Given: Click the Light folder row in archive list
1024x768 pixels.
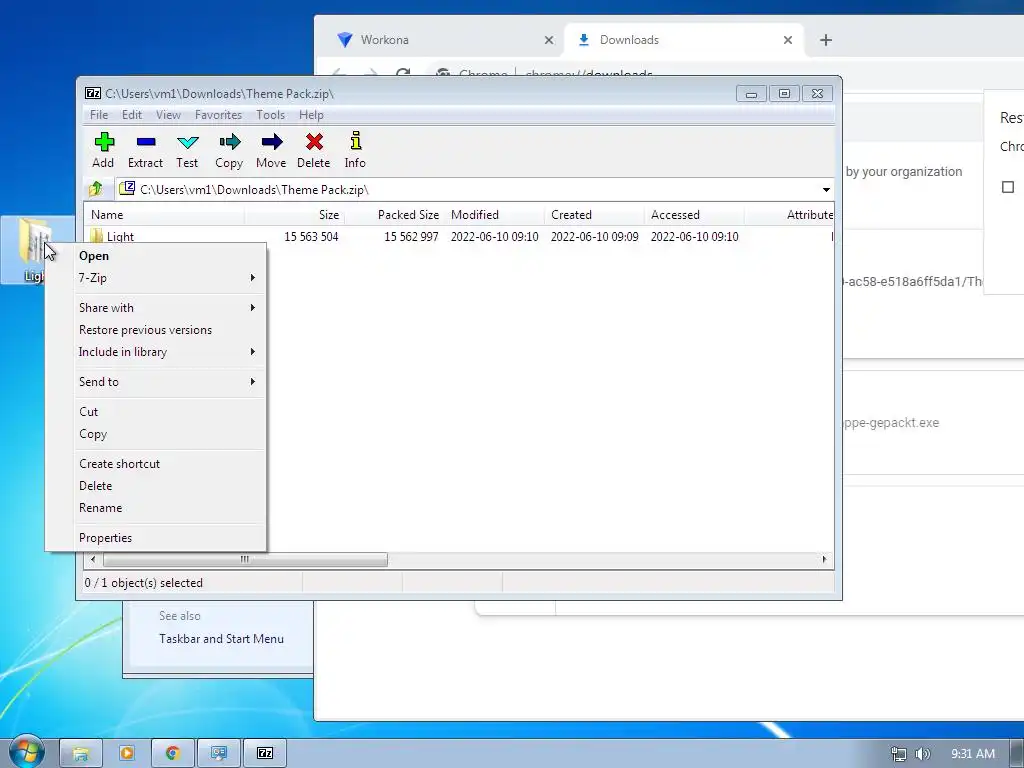Looking at the screenshot, I should [458, 236].
